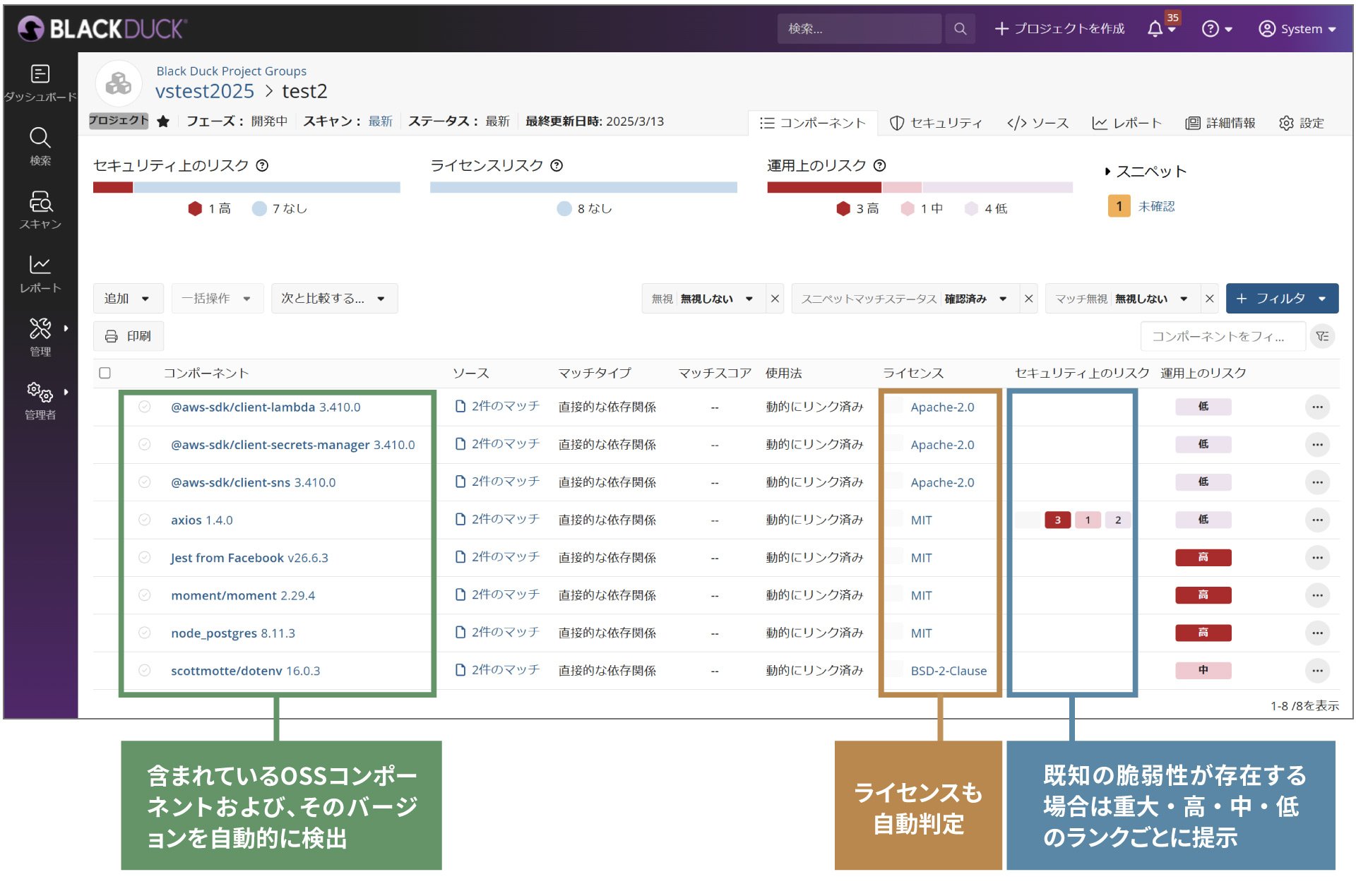The height and width of the screenshot is (896, 1356).
Task: Focus the コンポーネントをフィ... filter field
Action: [x=1223, y=336]
